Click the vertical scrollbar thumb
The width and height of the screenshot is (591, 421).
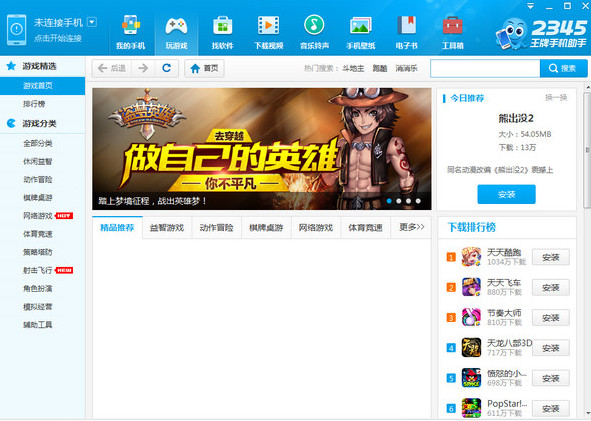(587, 150)
